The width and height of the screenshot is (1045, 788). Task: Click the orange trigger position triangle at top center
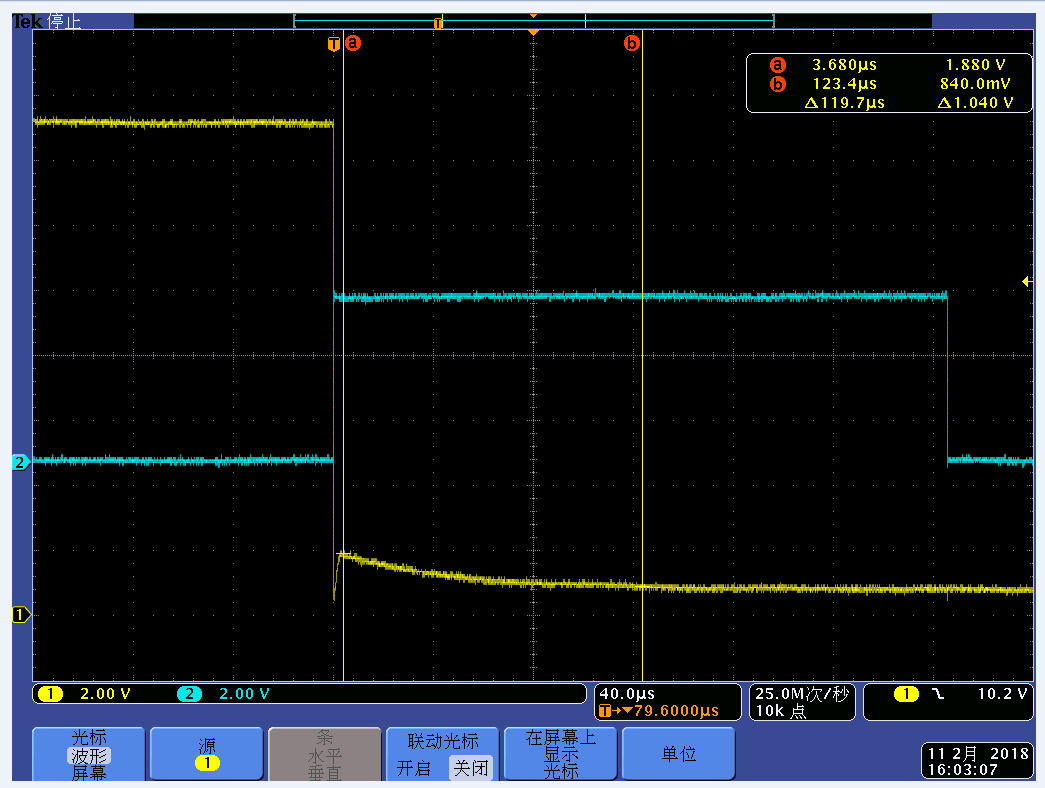pos(533,32)
